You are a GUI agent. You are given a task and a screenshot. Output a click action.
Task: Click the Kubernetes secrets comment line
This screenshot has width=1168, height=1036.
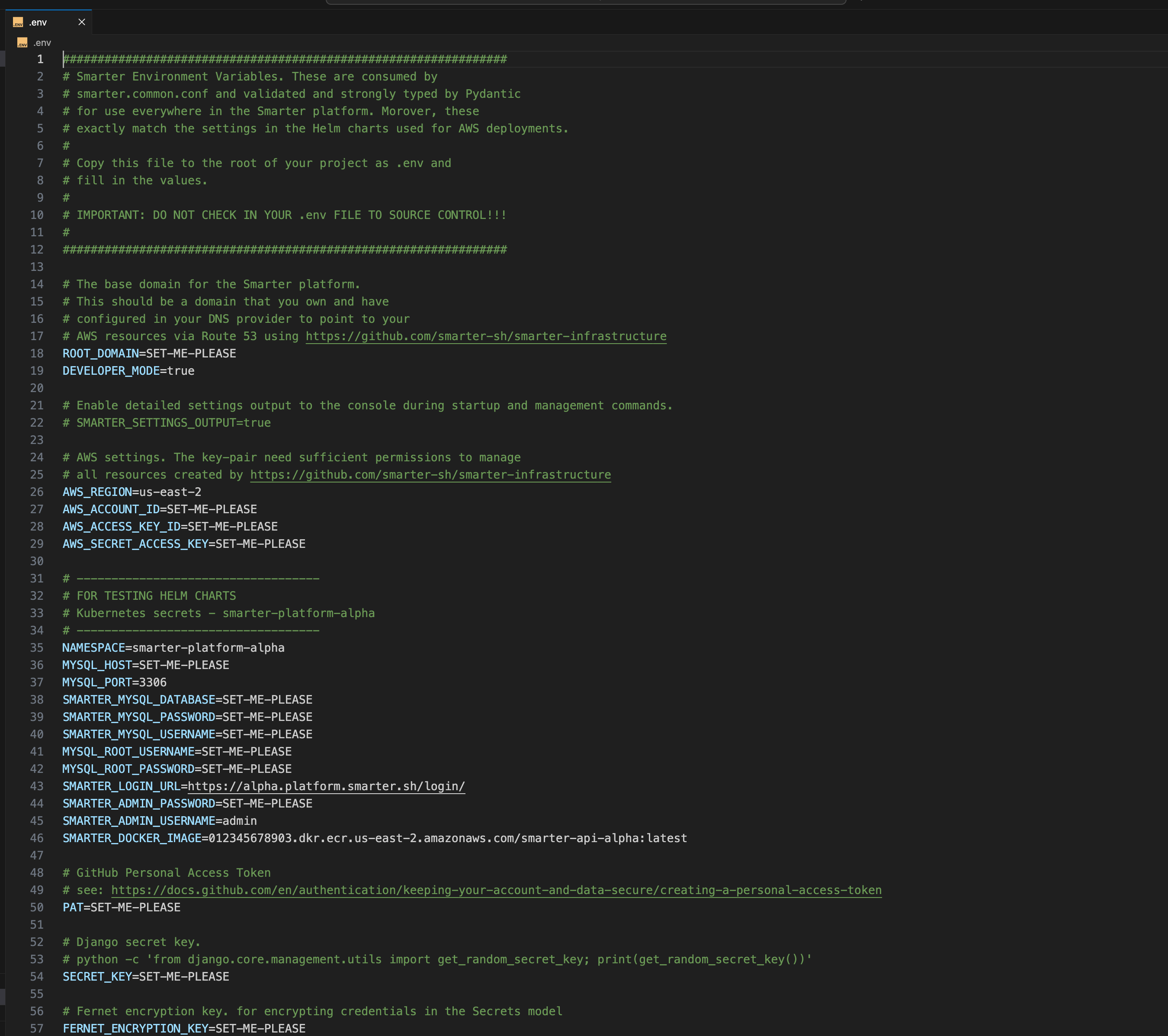click(219, 614)
